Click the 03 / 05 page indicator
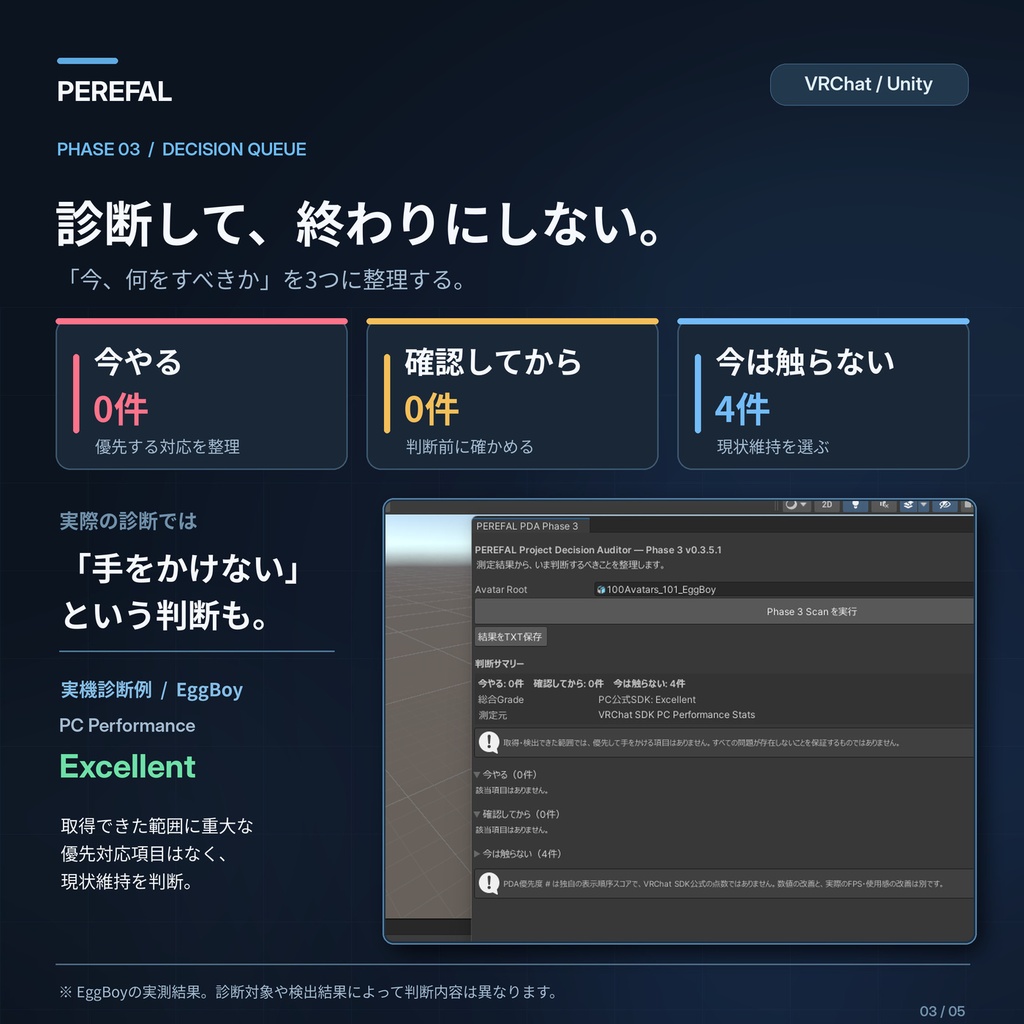This screenshot has width=1024, height=1024. point(942,1011)
